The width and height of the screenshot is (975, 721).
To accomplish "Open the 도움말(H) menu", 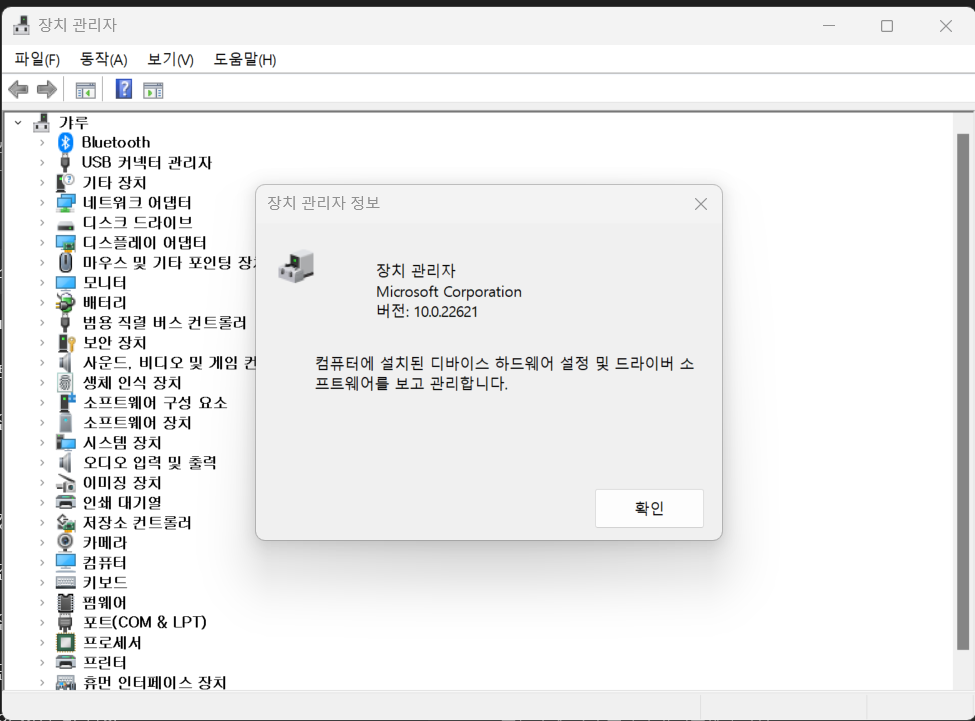I will pyautogui.click(x=245, y=59).
